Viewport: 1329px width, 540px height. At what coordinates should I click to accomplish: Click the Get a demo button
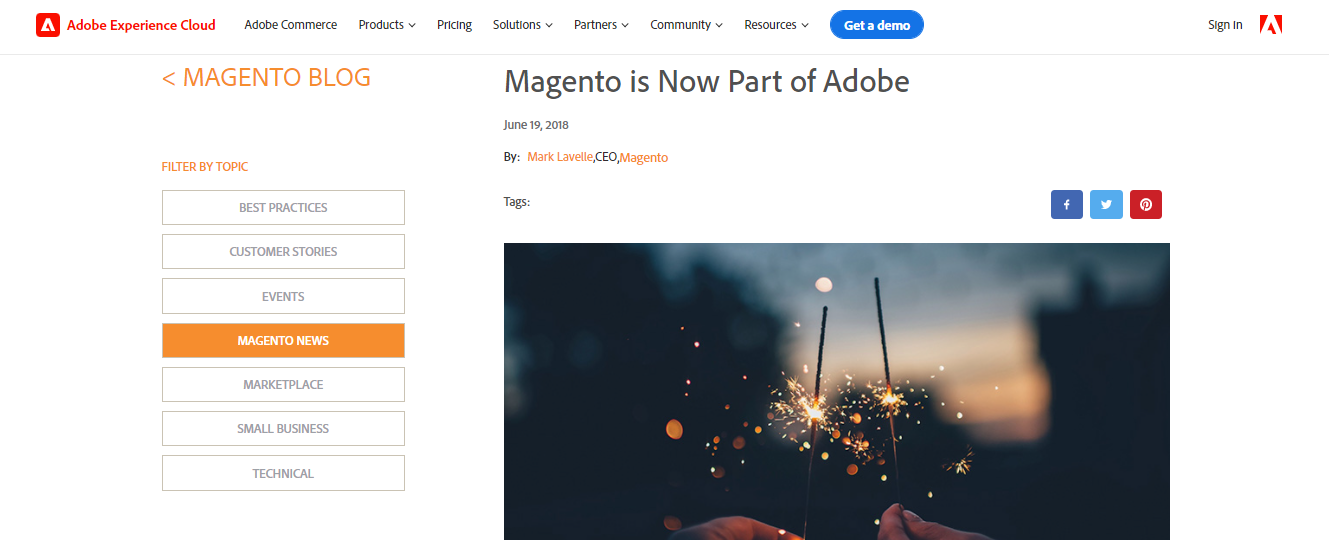click(x=877, y=25)
